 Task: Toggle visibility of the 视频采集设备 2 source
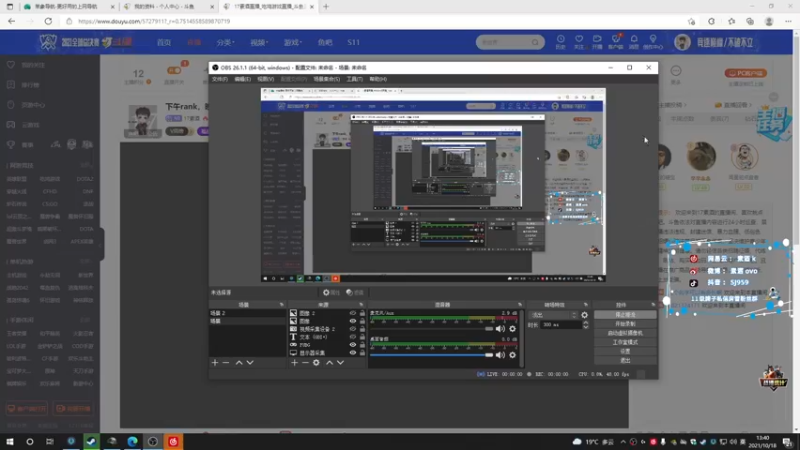[353, 329]
